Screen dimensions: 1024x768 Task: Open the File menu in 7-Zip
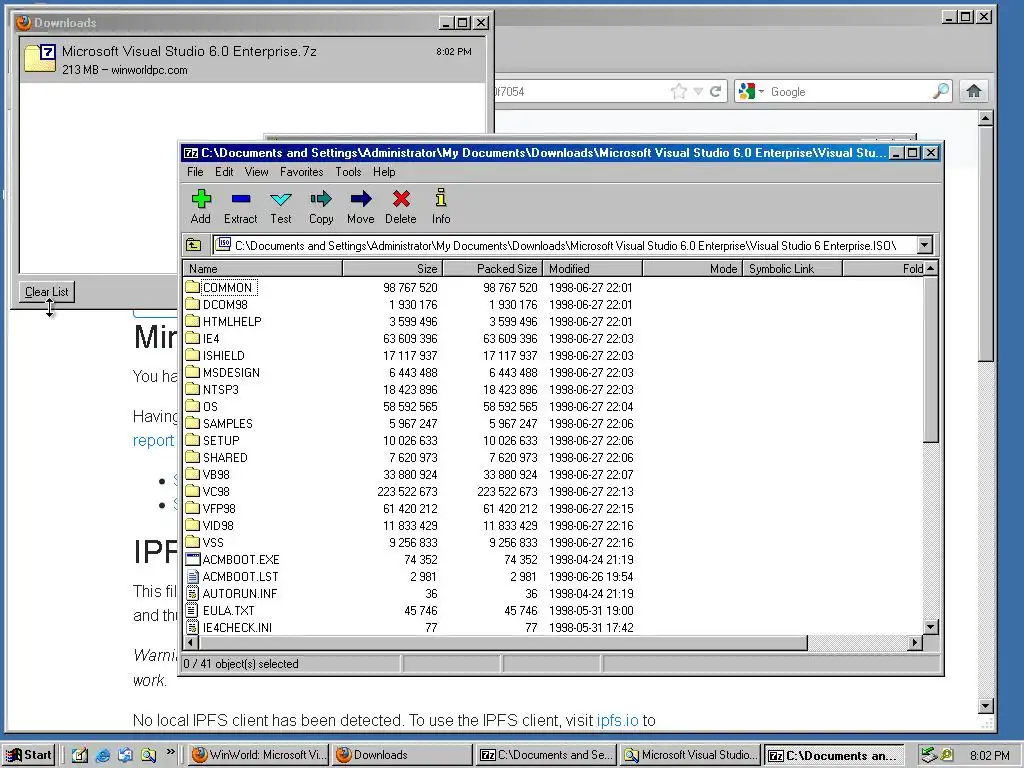click(195, 172)
